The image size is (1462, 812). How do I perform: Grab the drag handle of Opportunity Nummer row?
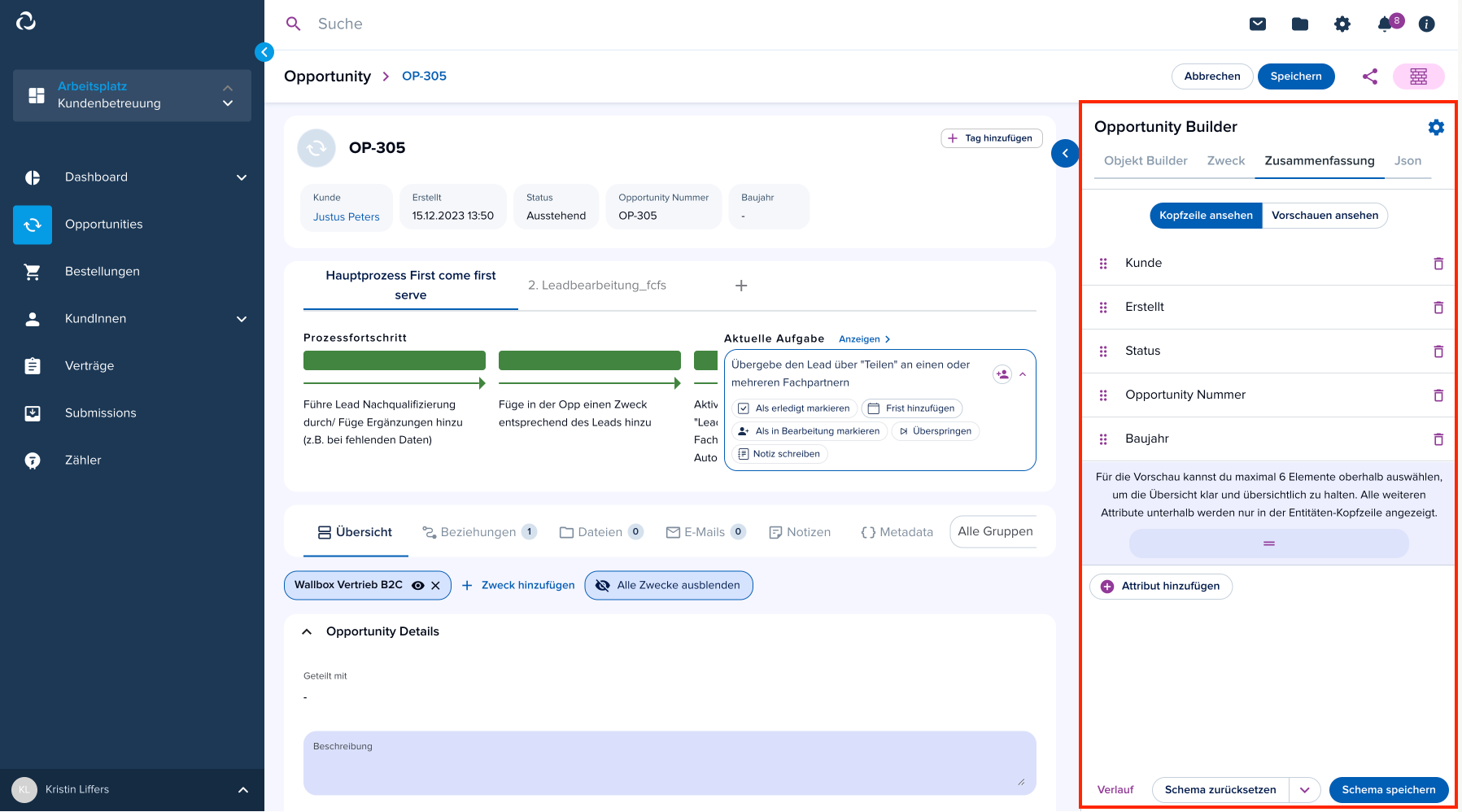click(x=1103, y=395)
